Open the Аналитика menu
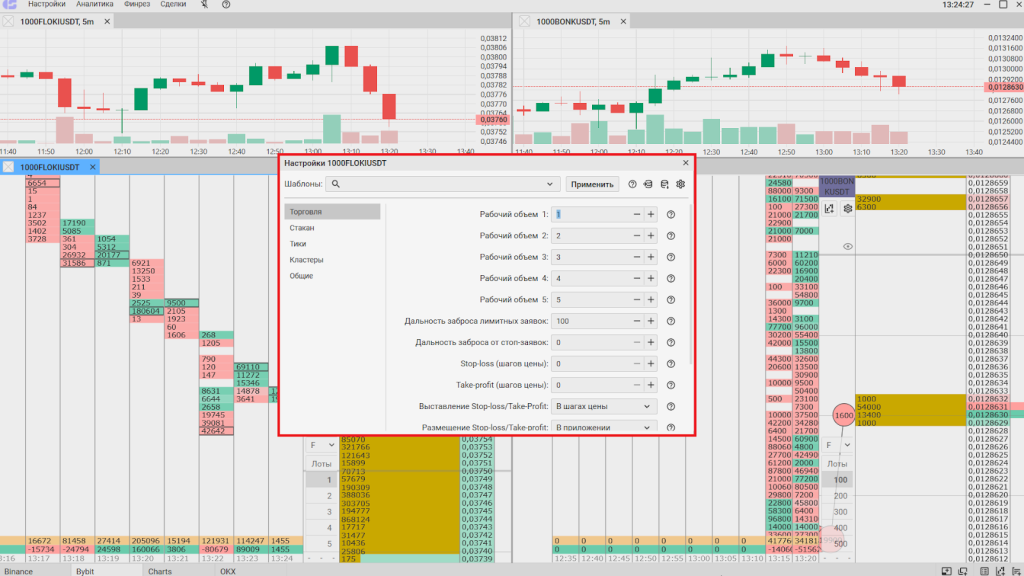The height and width of the screenshot is (576, 1024). 94,5
